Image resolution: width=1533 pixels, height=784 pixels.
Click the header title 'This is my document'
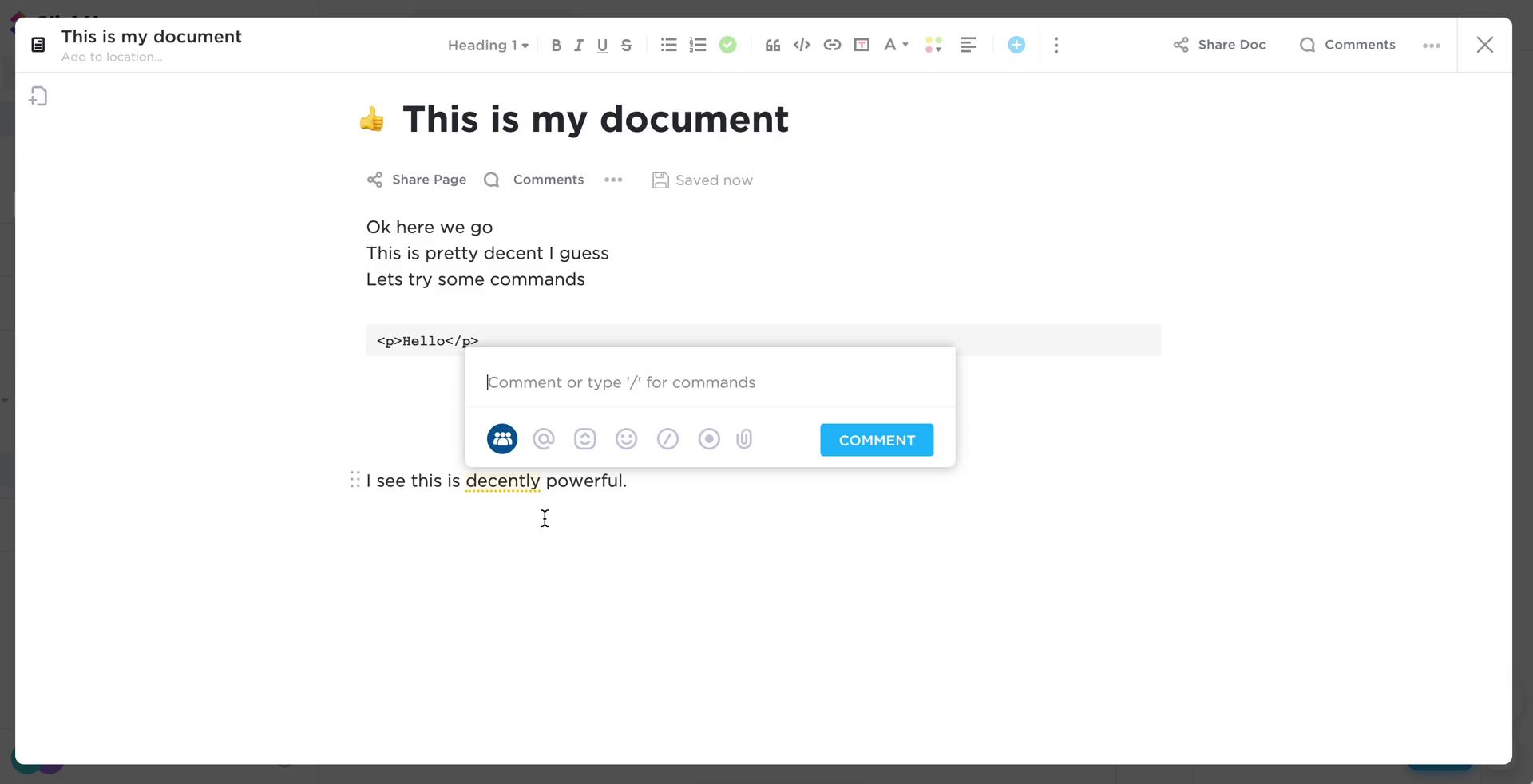[x=151, y=37]
